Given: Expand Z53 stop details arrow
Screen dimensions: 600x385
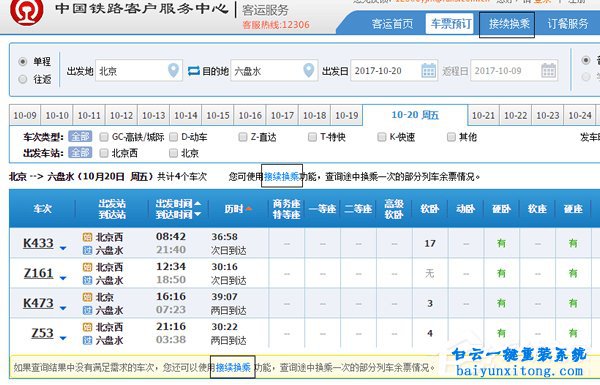Looking at the screenshot, I should tap(63, 338).
